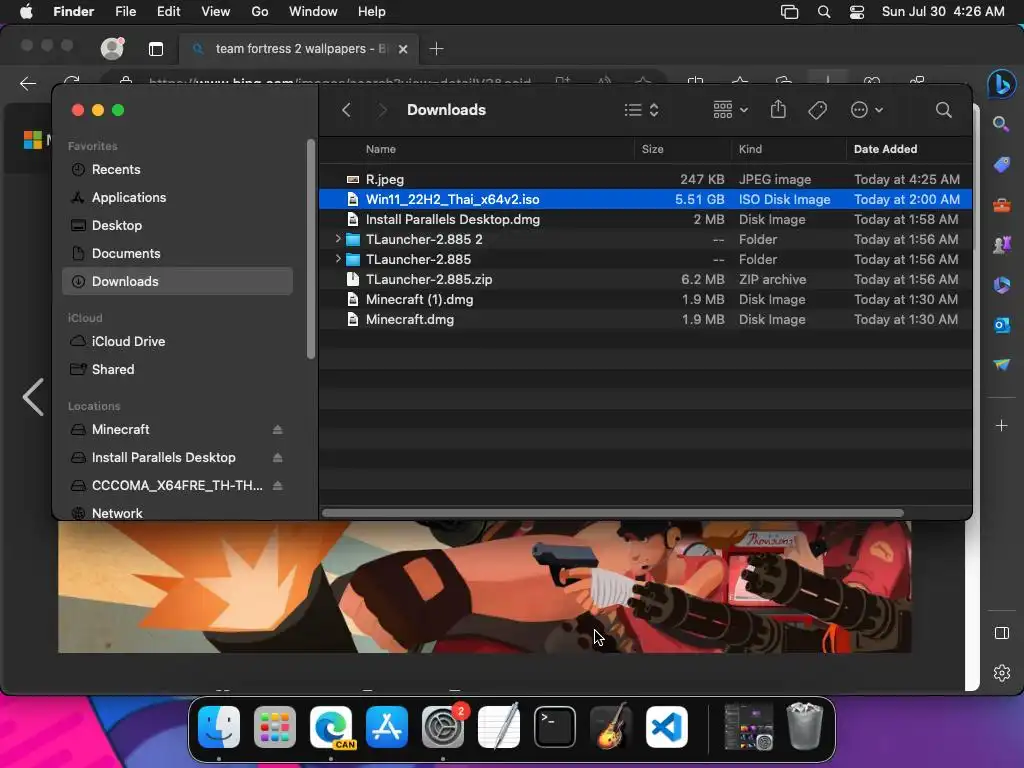The width and height of the screenshot is (1024, 768).
Task: Select the R.jpeg file
Action: click(x=645, y=179)
